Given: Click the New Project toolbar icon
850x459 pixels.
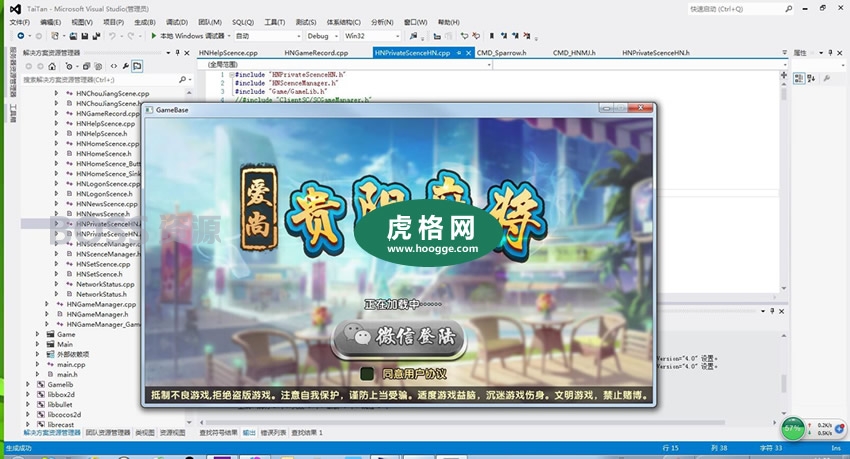Looking at the screenshot, I should (55, 36).
